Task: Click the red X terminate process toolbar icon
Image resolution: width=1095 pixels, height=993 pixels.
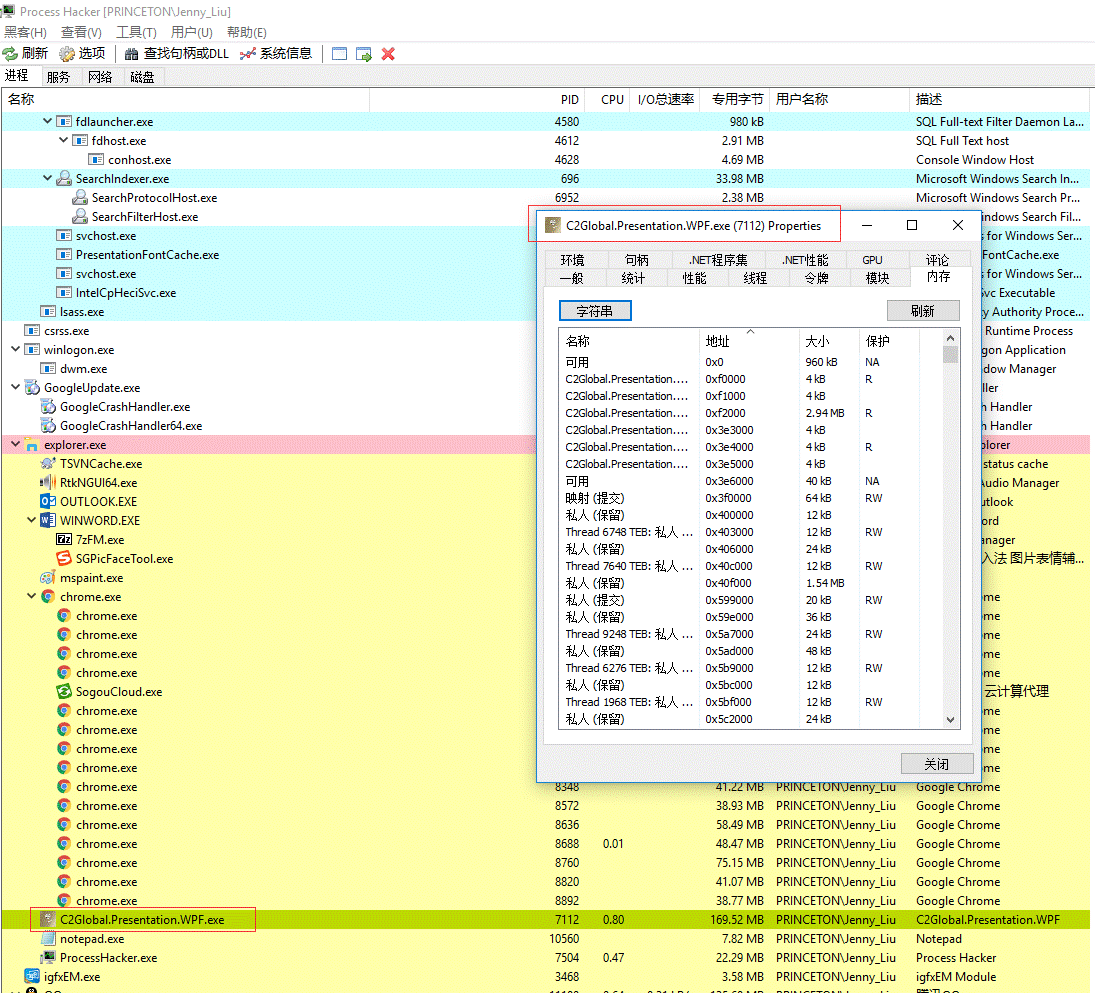Action: click(x=390, y=53)
